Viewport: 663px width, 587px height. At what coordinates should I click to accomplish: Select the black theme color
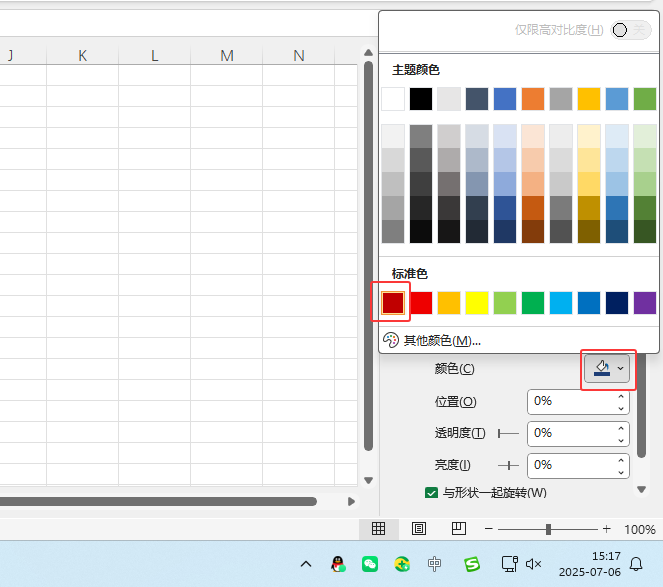click(421, 99)
